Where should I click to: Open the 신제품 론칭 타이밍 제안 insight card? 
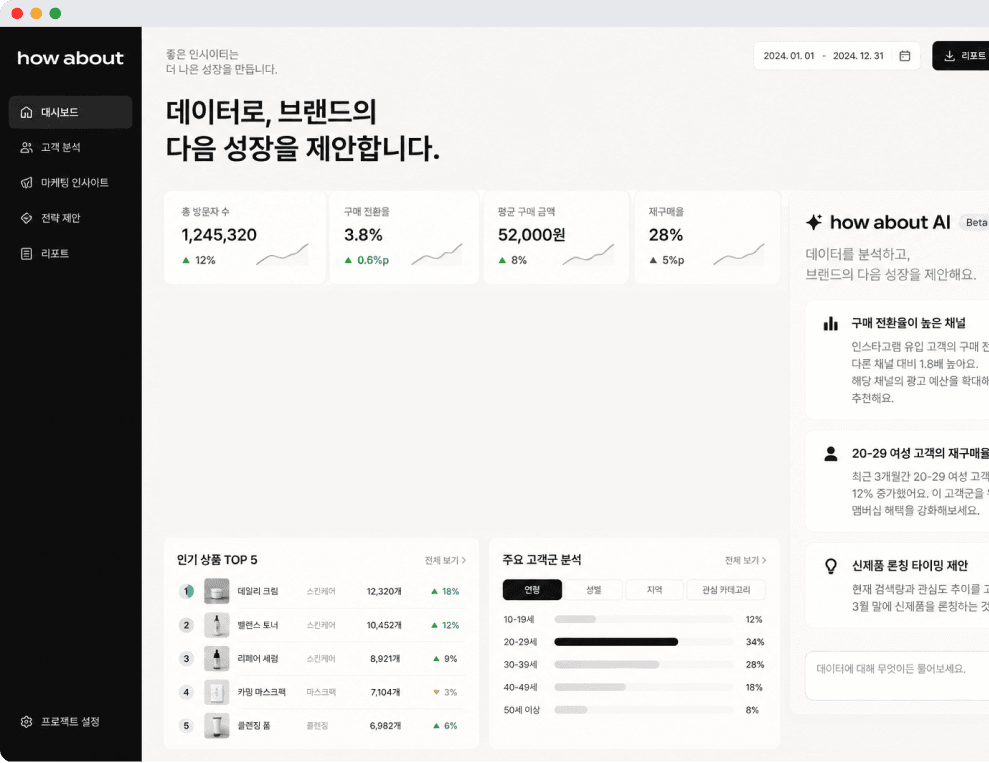coord(897,586)
